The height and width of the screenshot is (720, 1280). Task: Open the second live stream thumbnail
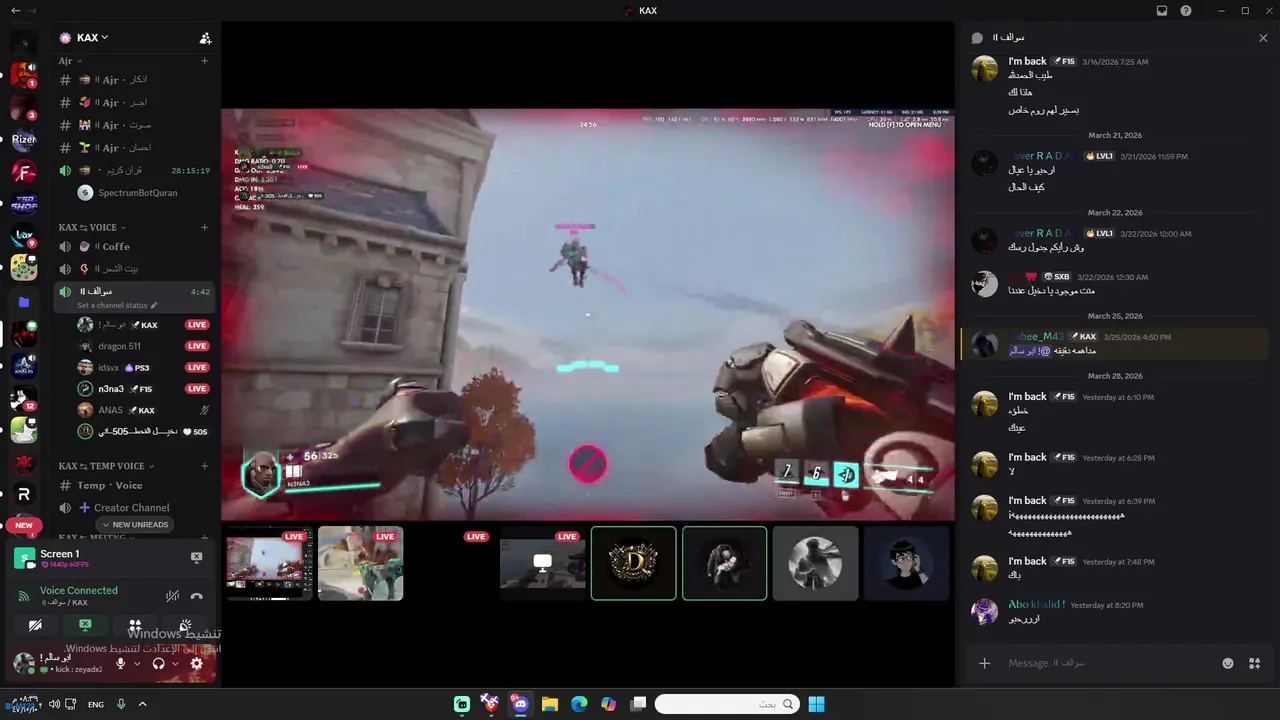point(360,563)
